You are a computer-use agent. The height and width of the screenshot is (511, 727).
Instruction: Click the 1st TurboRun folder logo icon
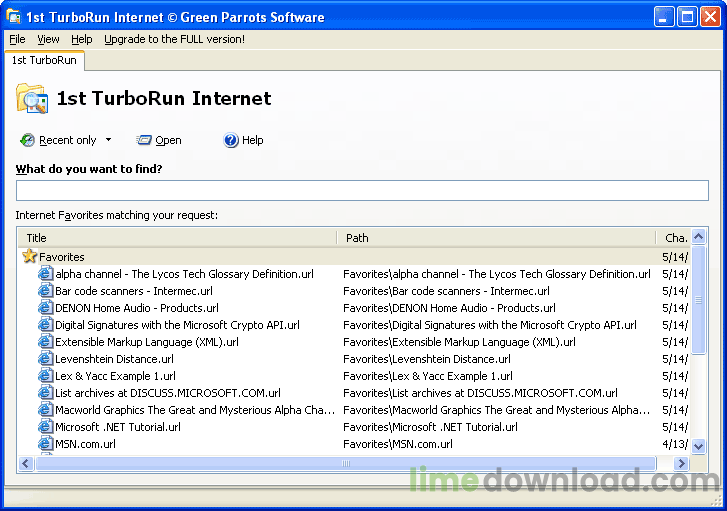(x=32, y=98)
